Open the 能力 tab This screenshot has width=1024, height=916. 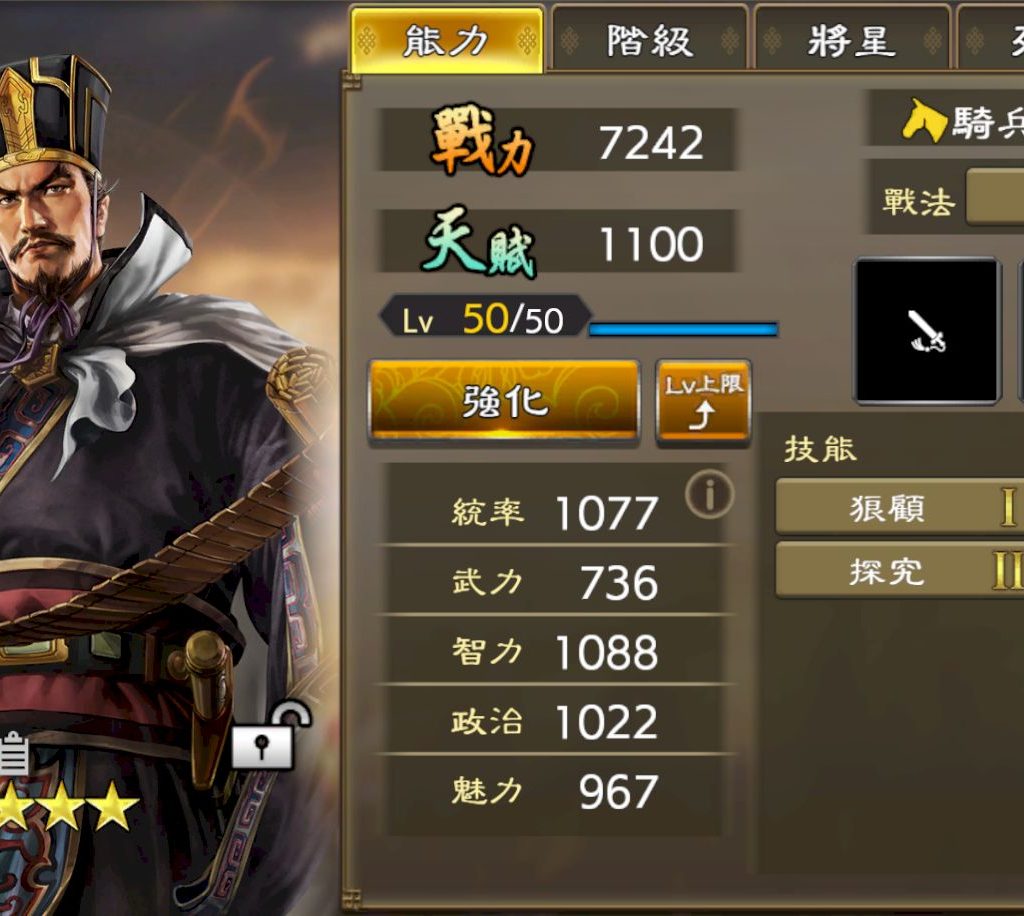(x=447, y=39)
